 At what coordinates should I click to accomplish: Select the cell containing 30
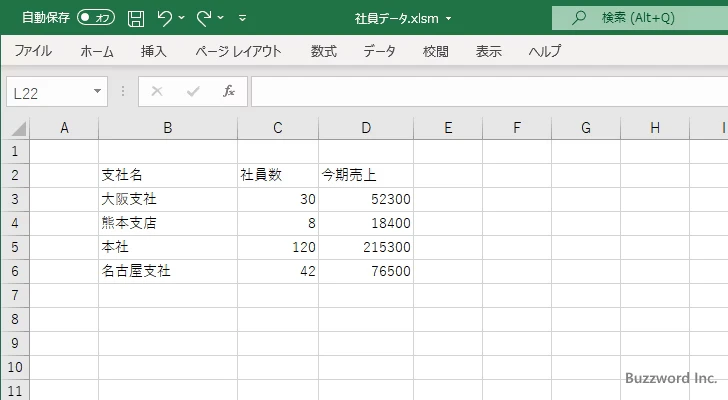point(278,200)
